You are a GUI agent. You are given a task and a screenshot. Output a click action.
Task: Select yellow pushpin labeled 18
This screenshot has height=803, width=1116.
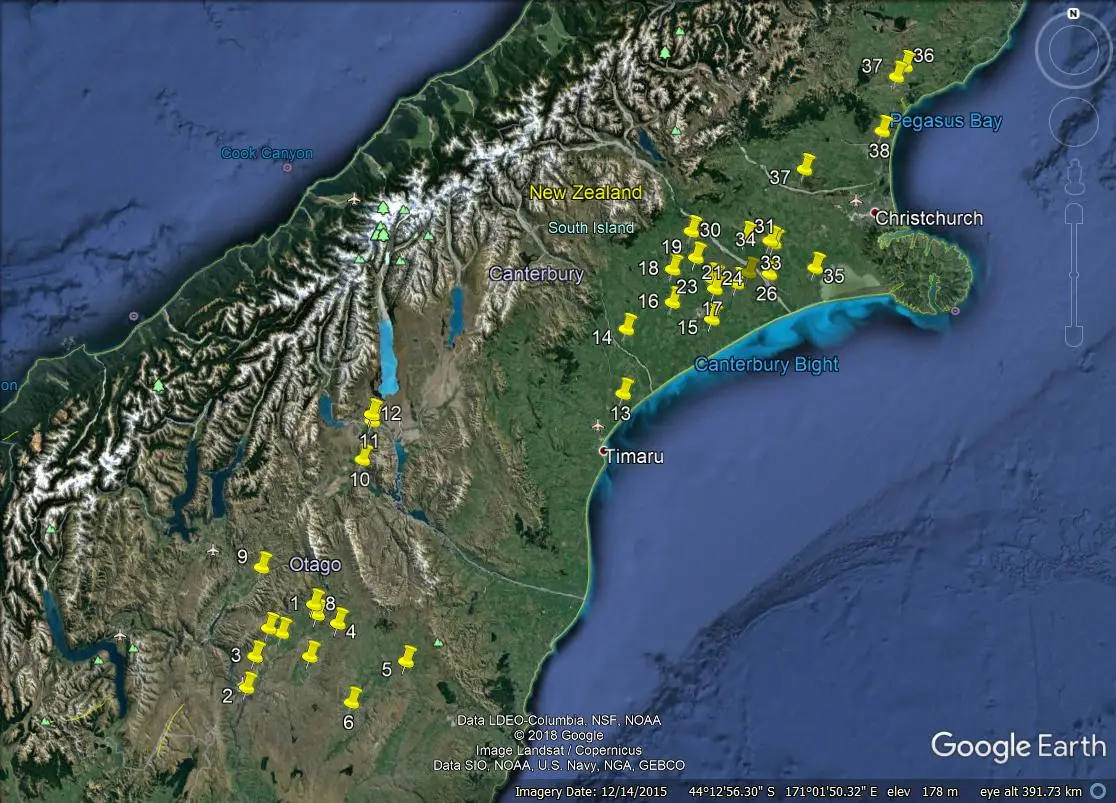coord(673,266)
